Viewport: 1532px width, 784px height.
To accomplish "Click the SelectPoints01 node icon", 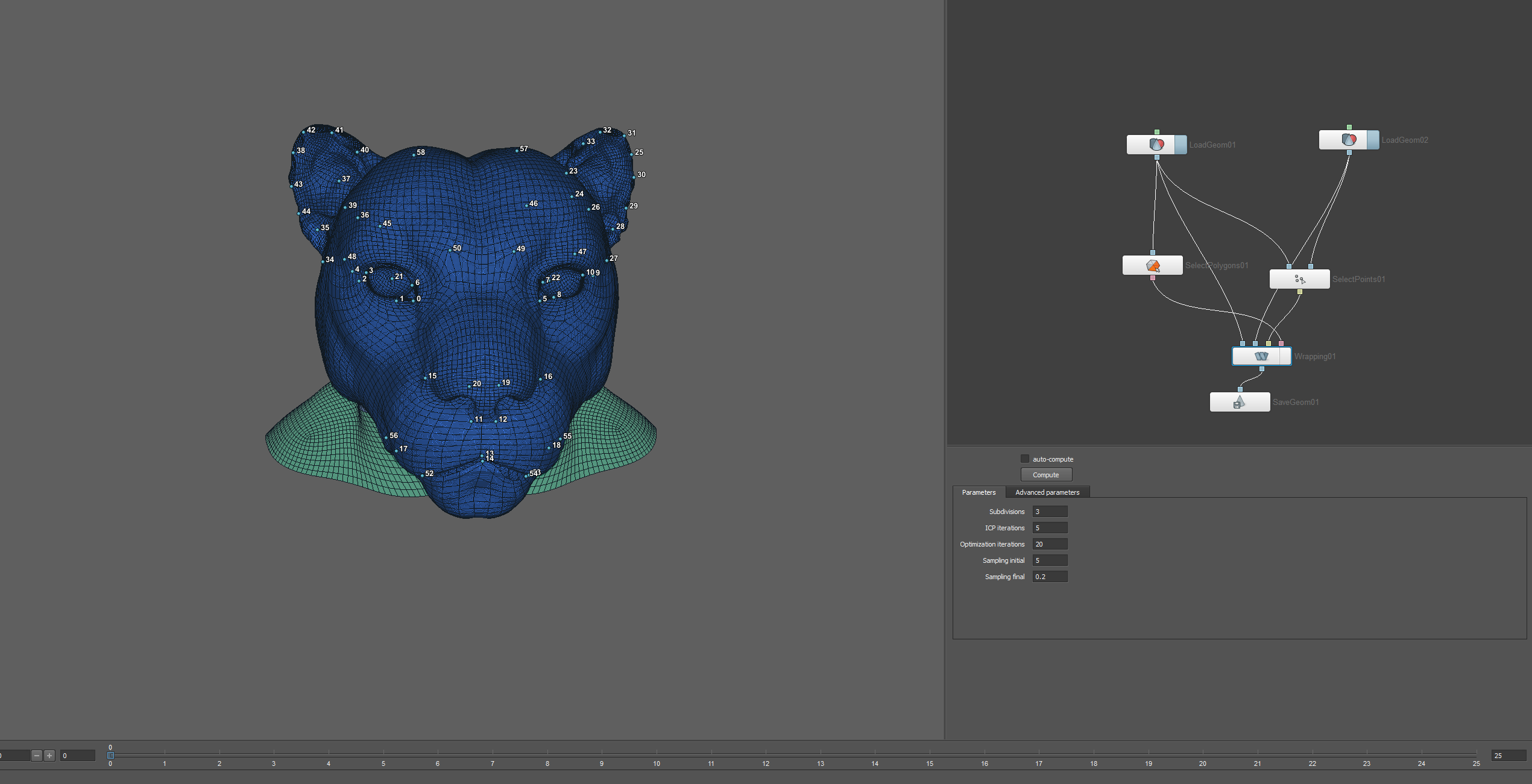I will (x=1299, y=279).
